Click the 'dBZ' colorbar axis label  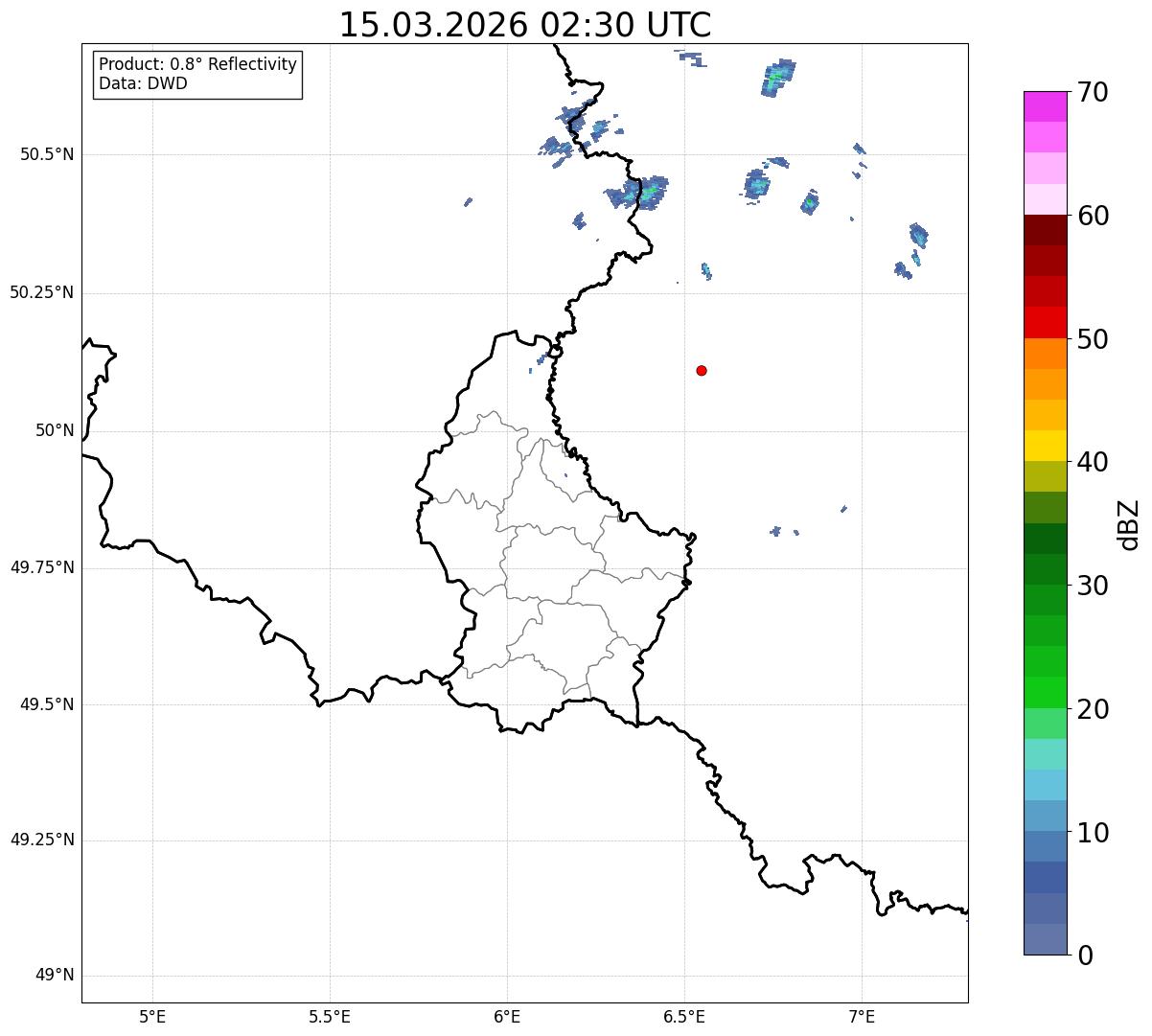coord(1129,523)
